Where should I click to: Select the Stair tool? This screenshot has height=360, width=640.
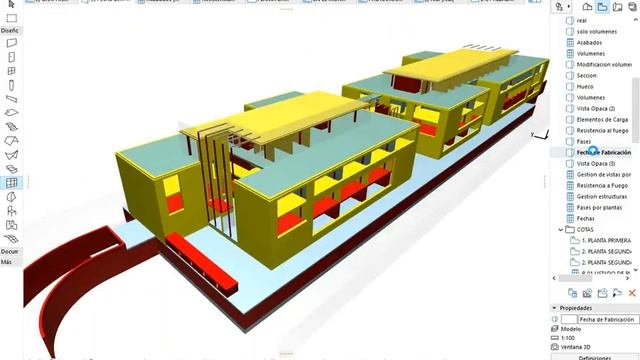pos(11,127)
